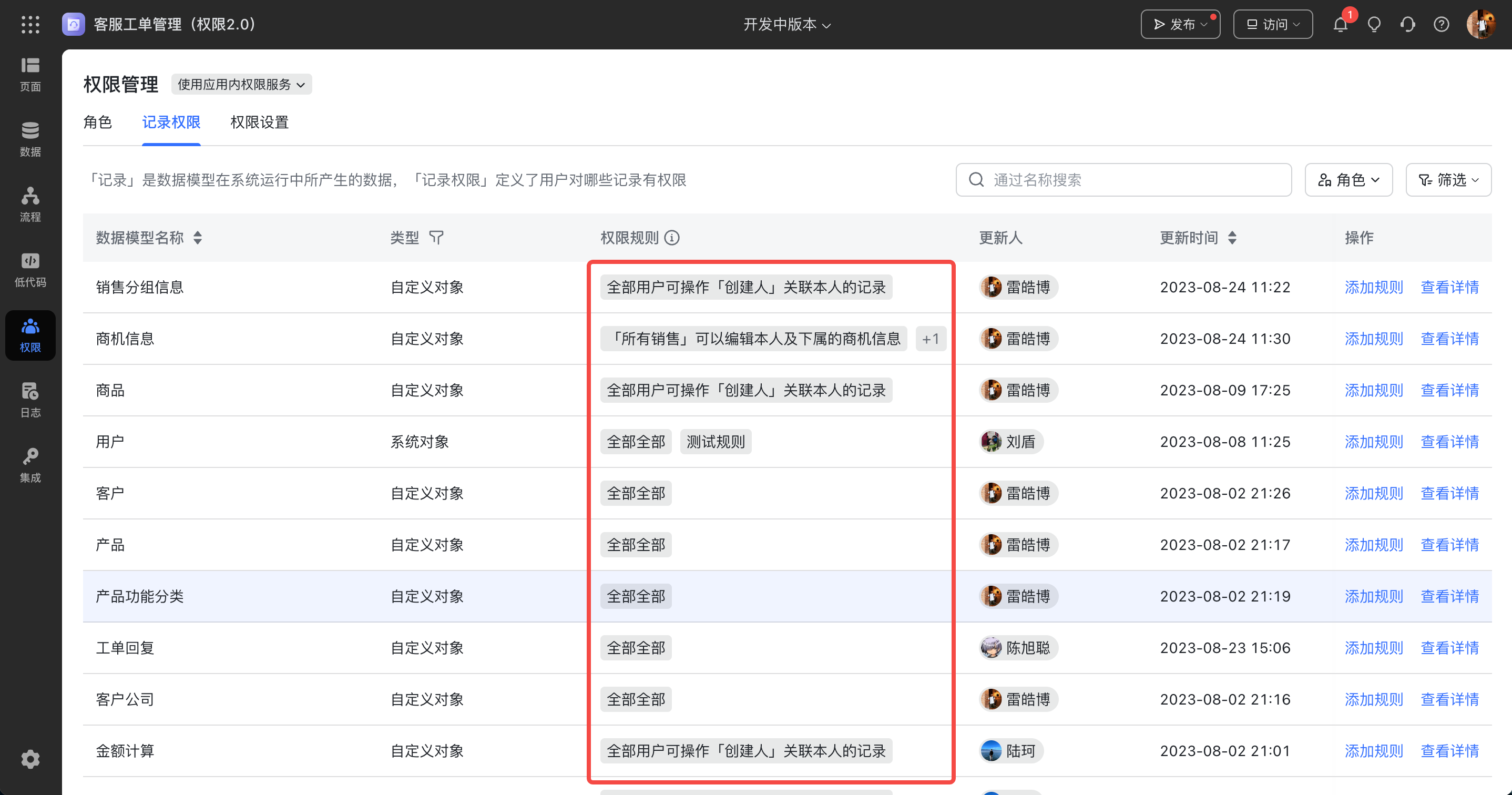The image size is (1512, 795).
Task: Click the search magnifier icon
Action: (x=976, y=180)
